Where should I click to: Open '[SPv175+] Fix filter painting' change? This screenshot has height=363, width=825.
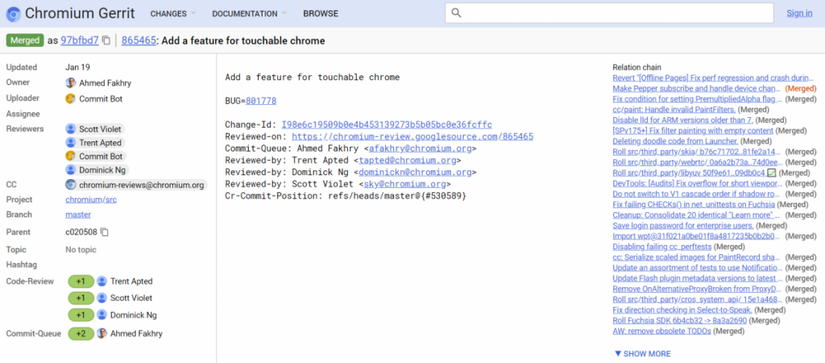(x=693, y=130)
